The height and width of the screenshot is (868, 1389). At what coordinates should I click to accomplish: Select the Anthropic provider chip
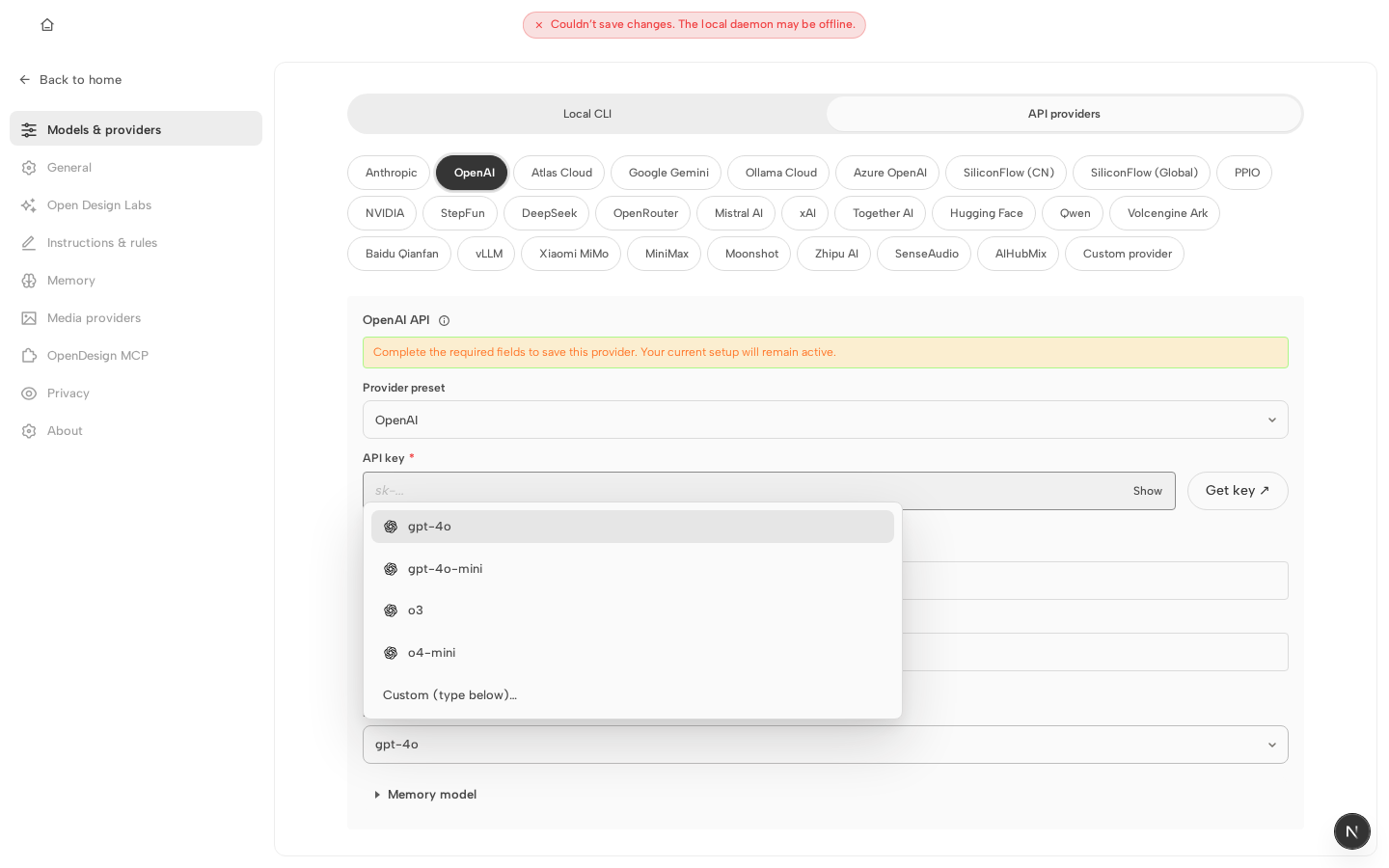click(x=389, y=173)
